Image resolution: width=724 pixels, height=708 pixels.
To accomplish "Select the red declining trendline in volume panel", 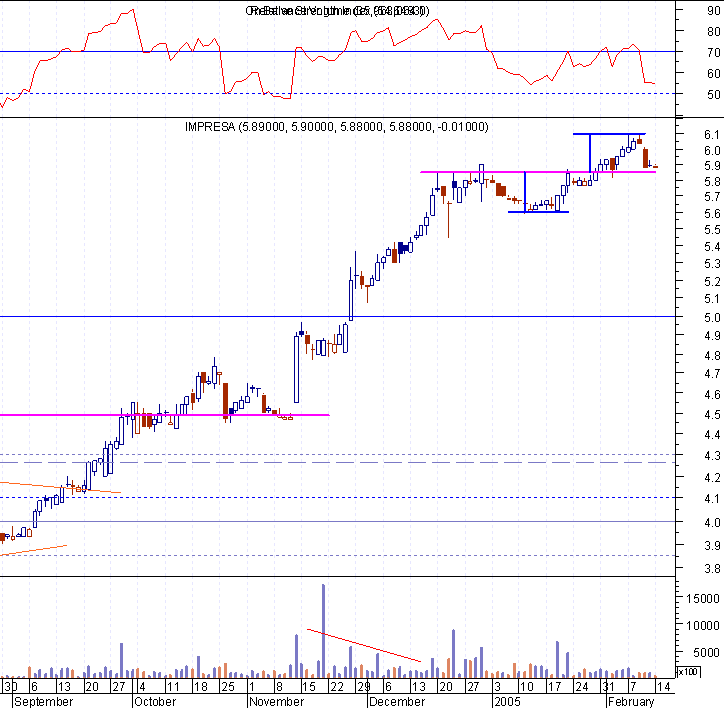I will tap(364, 645).
